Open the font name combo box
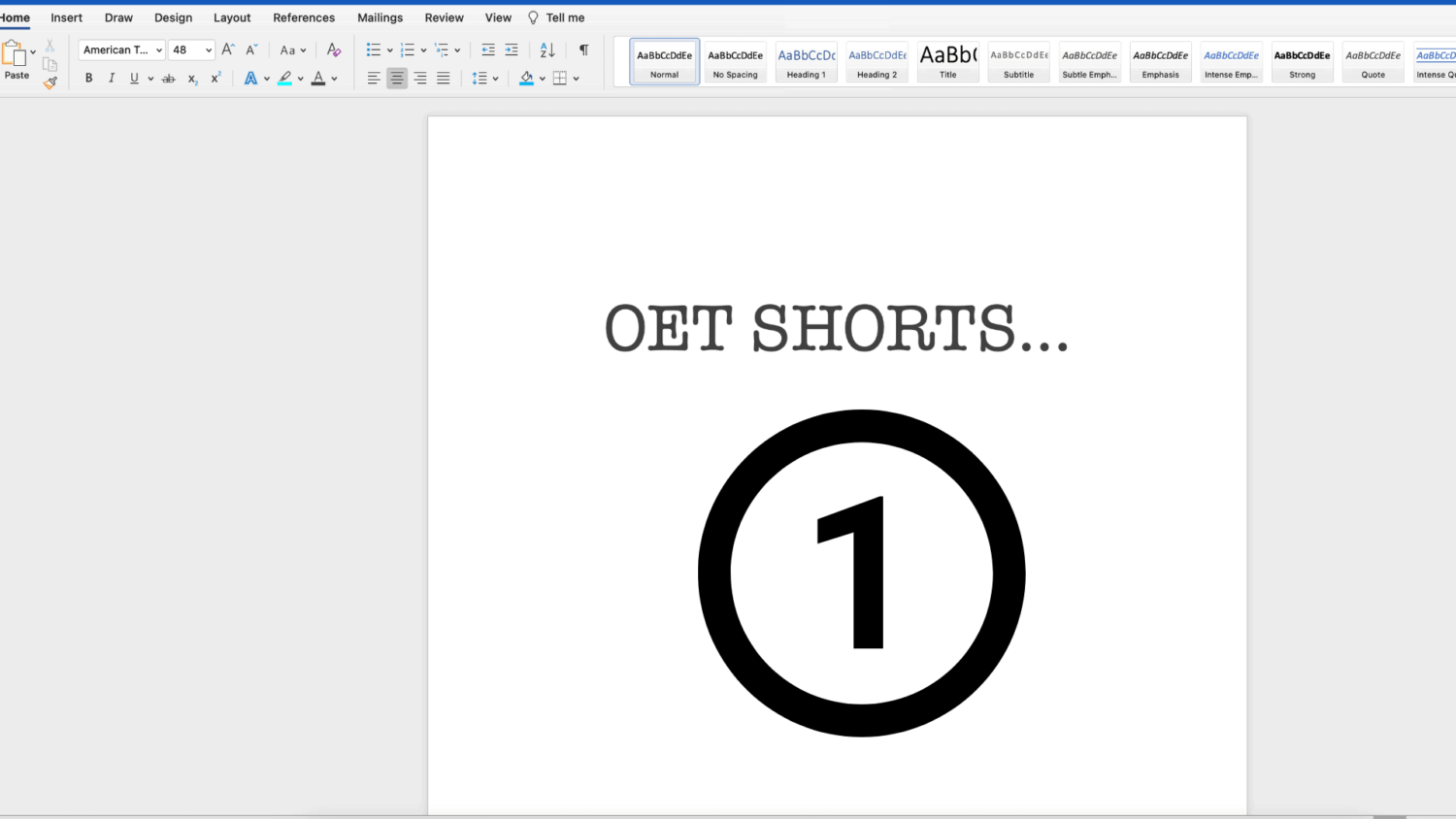The height and width of the screenshot is (819, 1456). [x=121, y=49]
